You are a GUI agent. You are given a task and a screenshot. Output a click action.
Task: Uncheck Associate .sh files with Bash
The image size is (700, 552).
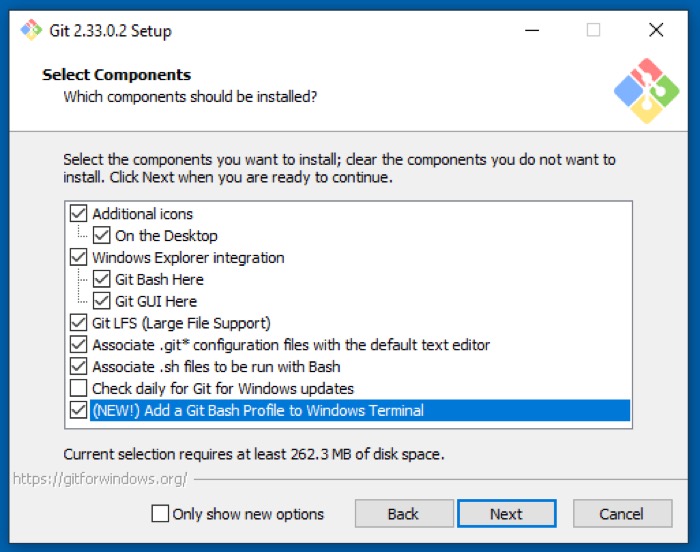click(x=78, y=367)
